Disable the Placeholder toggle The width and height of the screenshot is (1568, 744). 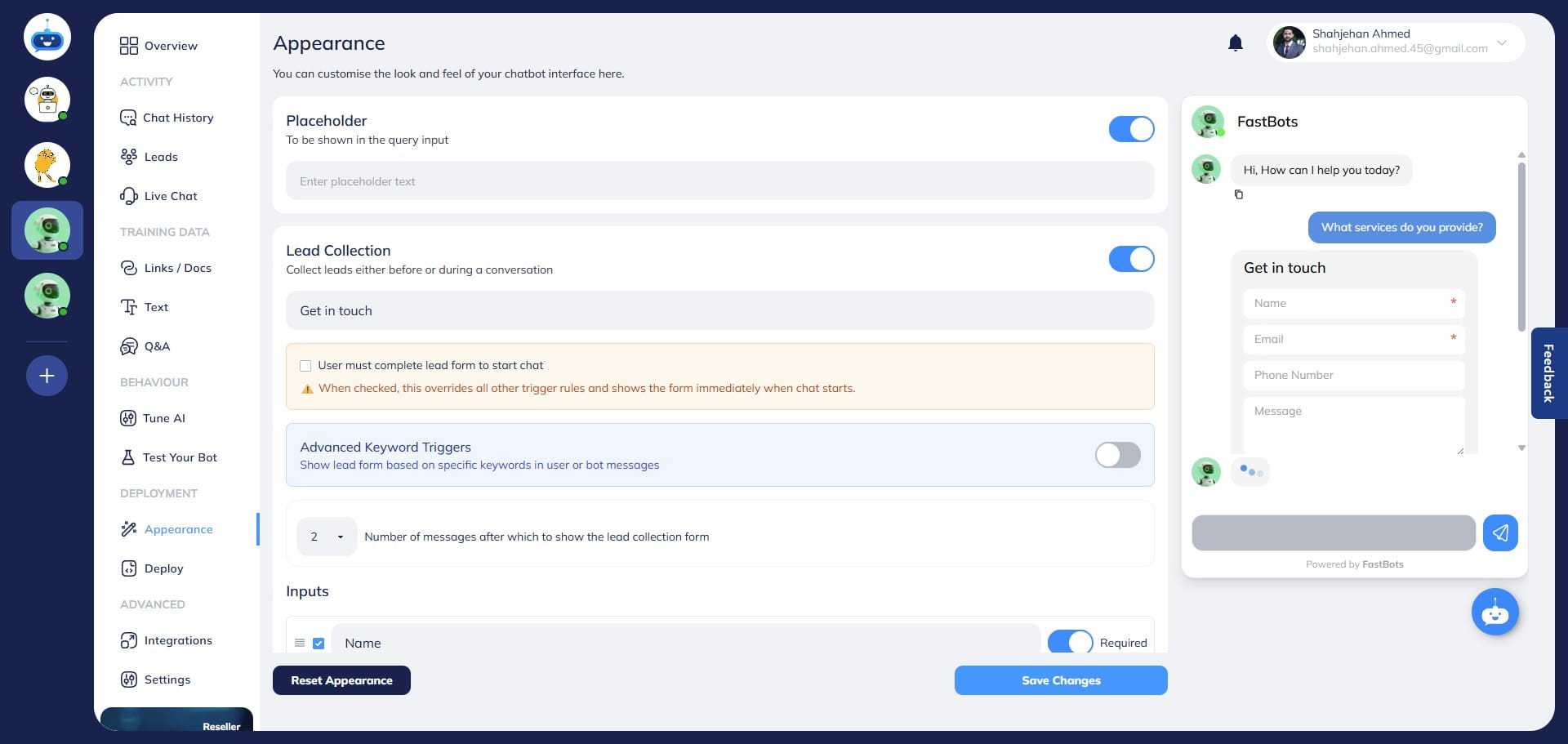point(1131,129)
